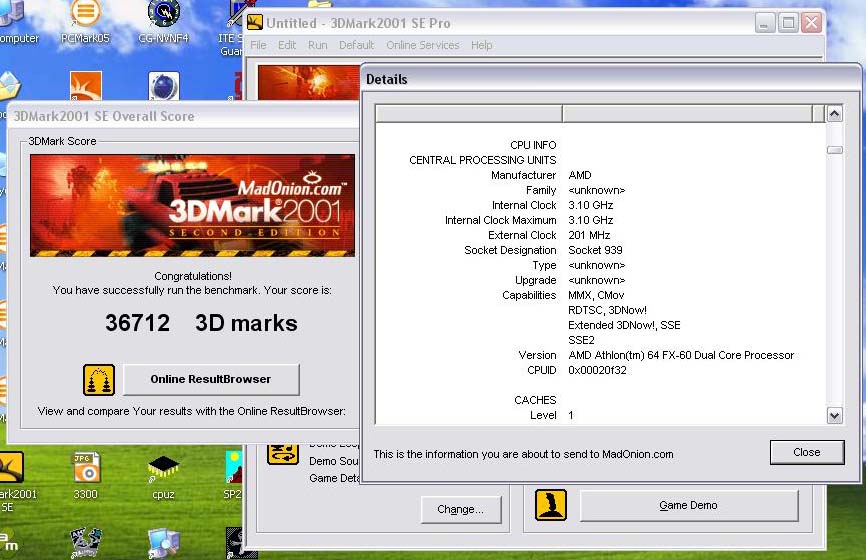Minimize the 3DMark2001 SE Pro window
This screenshot has width=866, height=560.
point(765,23)
